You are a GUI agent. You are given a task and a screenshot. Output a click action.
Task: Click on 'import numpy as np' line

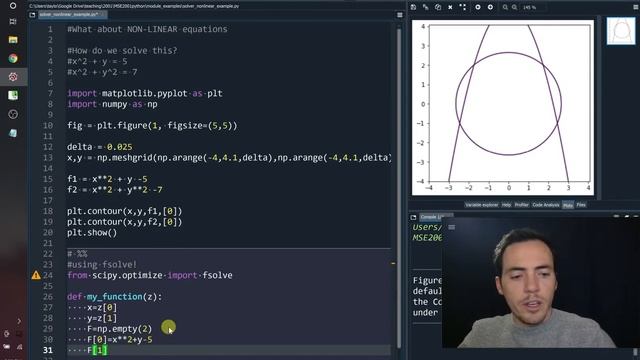click(x=112, y=104)
